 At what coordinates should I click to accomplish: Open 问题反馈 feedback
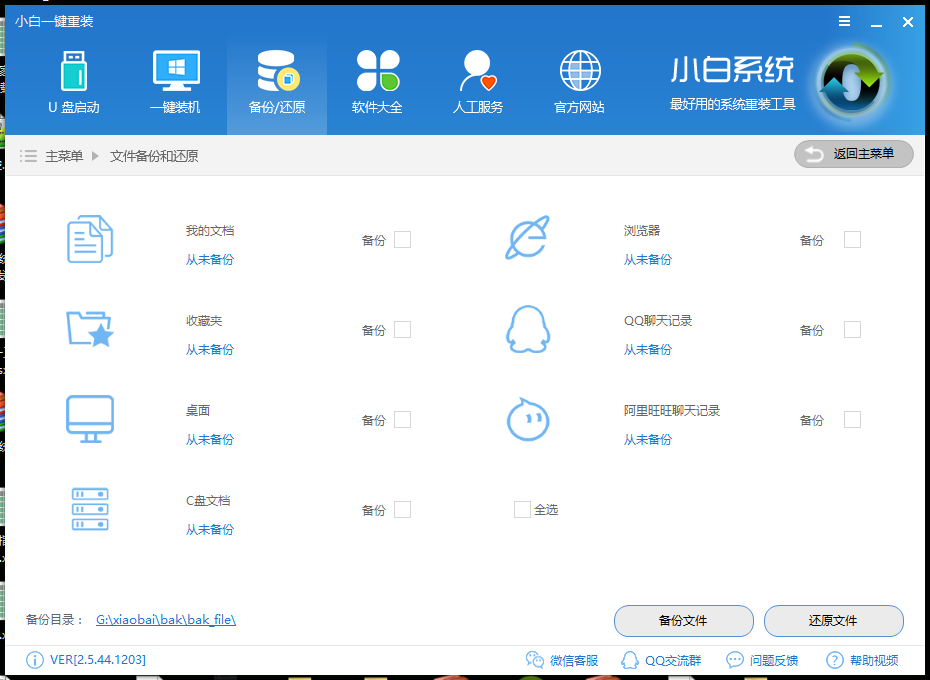pos(765,660)
